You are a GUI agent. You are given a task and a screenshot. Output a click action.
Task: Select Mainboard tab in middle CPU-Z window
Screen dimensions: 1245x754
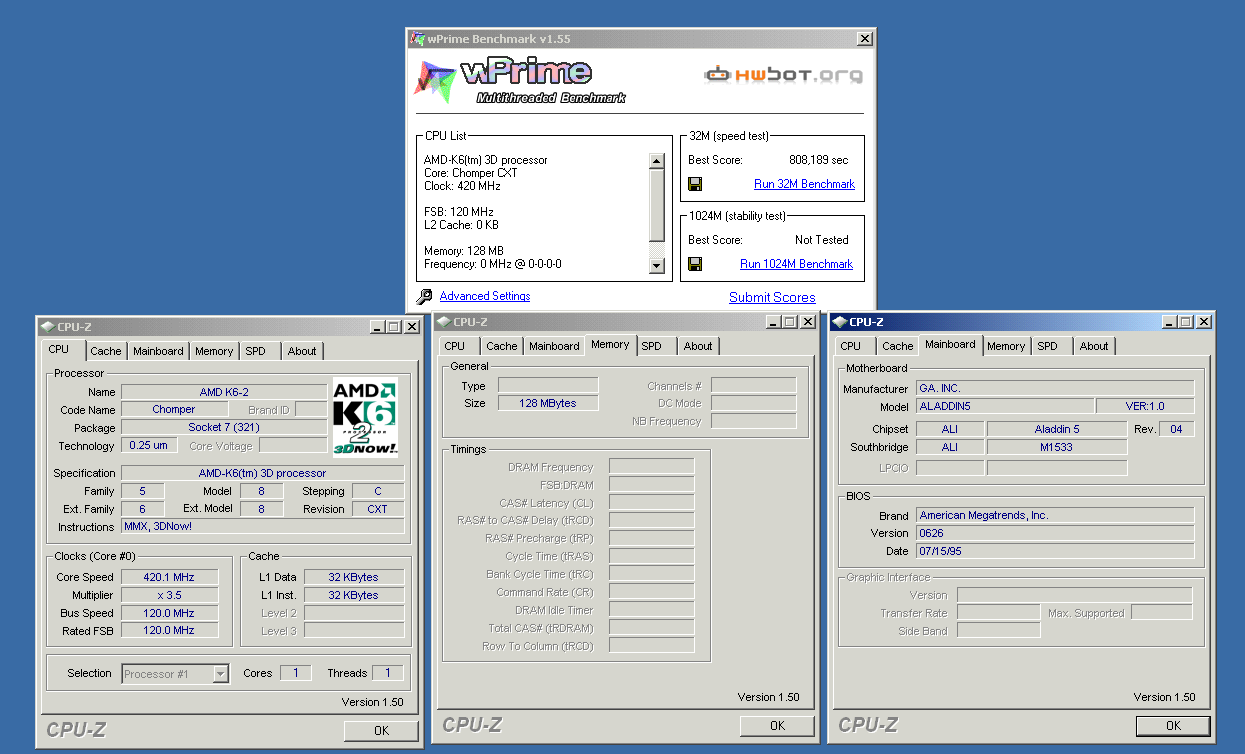click(x=554, y=346)
